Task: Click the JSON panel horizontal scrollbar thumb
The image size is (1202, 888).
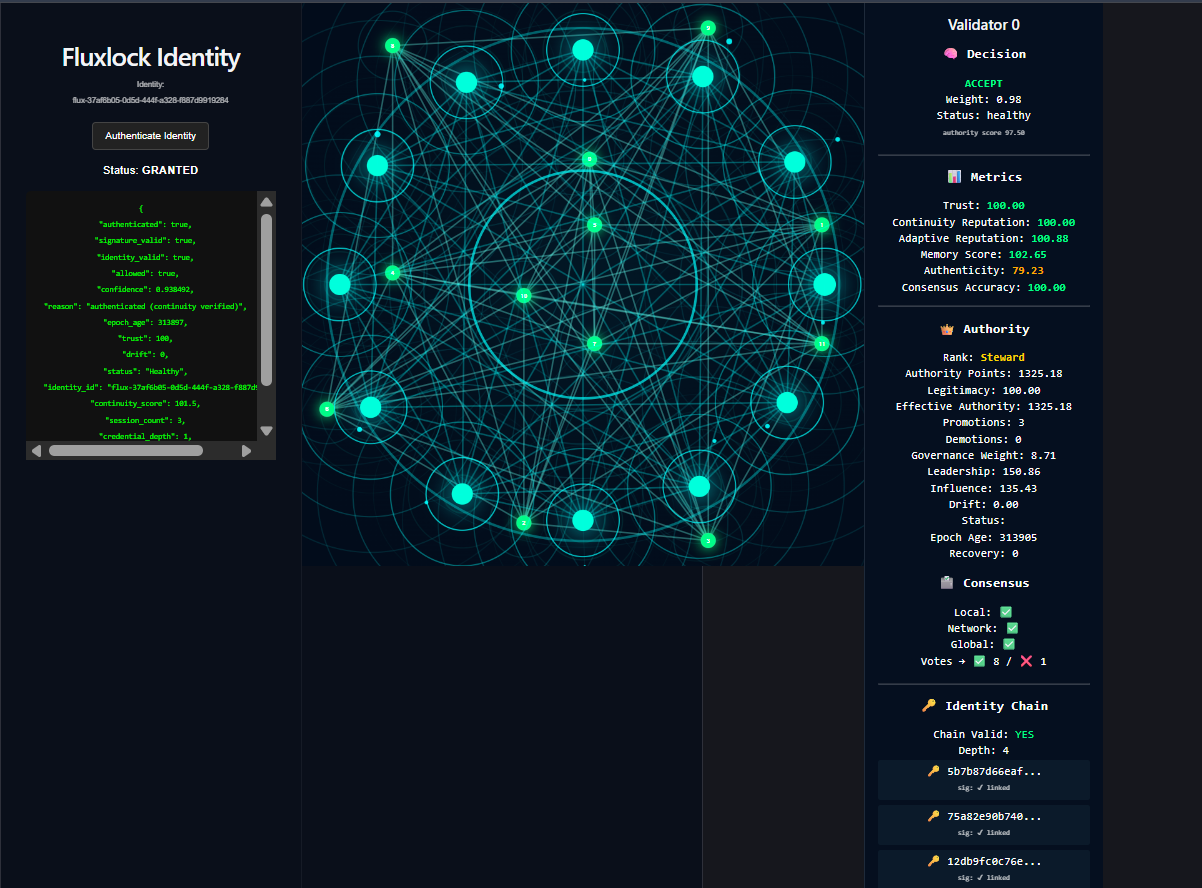Action: [x=126, y=451]
